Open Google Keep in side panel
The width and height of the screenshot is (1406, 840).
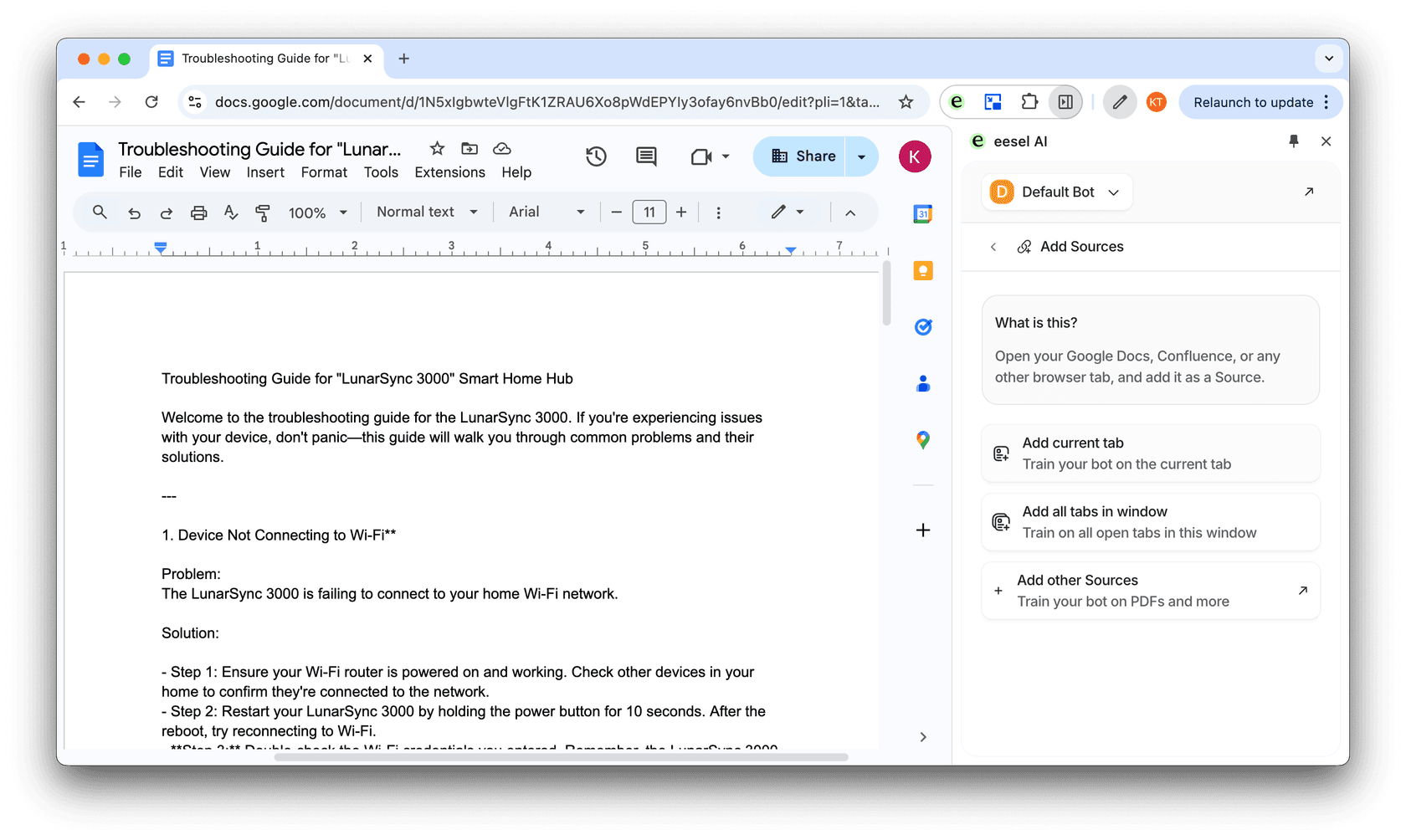(x=922, y=271)
